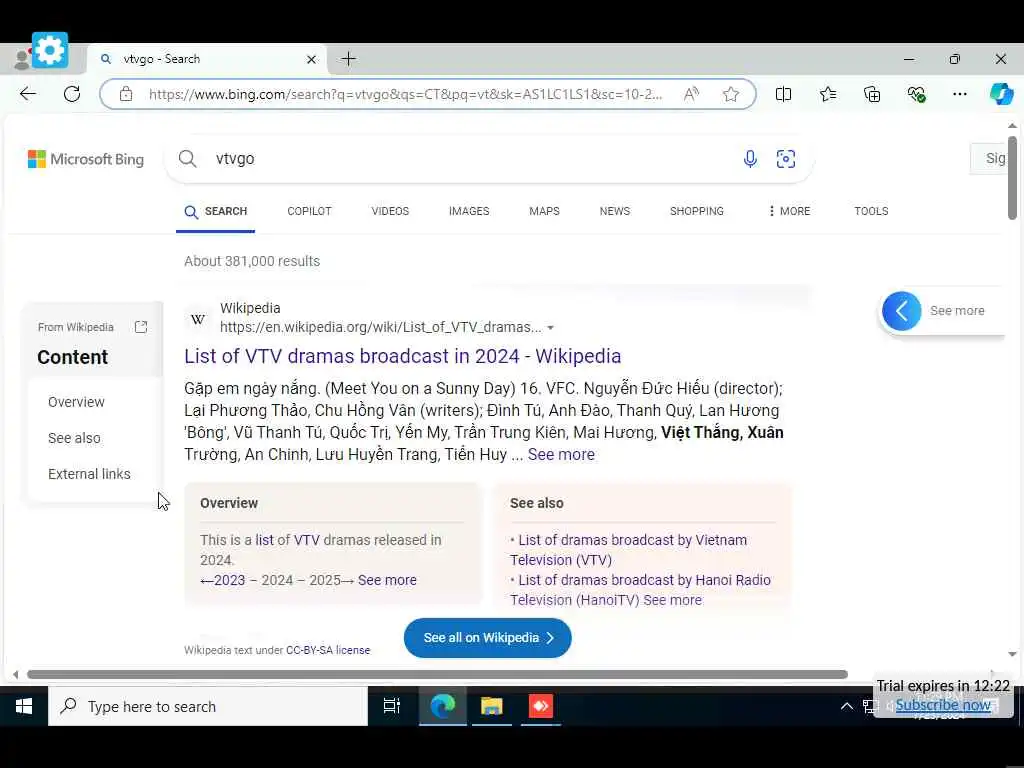
Task: Switch to the MAPS tab
Action: click(544, 211)
